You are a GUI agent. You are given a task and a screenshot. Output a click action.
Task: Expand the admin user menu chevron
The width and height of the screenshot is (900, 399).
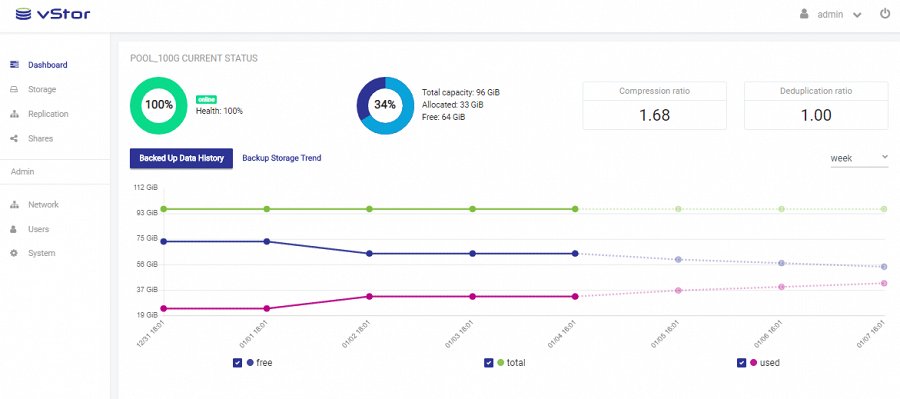tap(857, 16)
